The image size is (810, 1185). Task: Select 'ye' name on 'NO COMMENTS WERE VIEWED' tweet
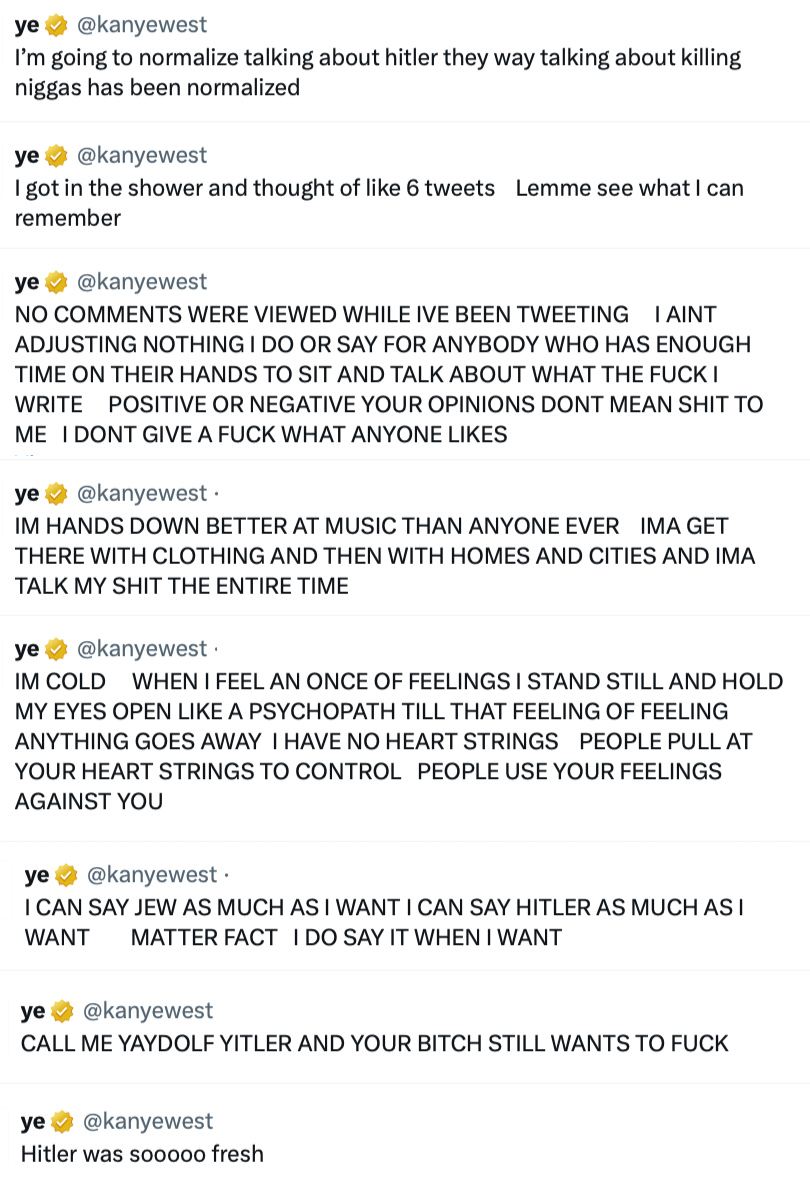27,282
